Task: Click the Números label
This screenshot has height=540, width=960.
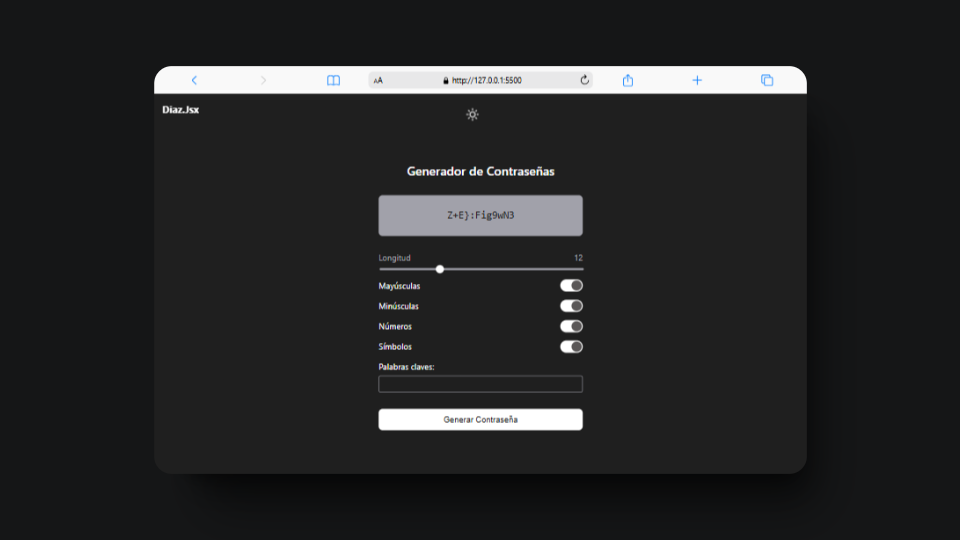Action: [x=395, y=326]
